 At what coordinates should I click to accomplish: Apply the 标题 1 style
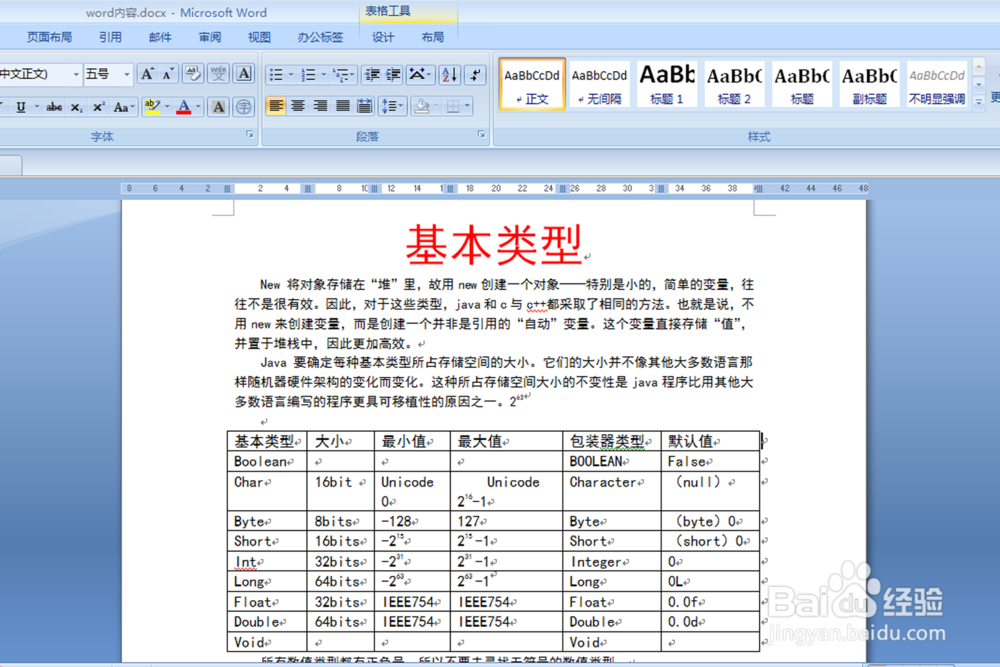(666, 84)
